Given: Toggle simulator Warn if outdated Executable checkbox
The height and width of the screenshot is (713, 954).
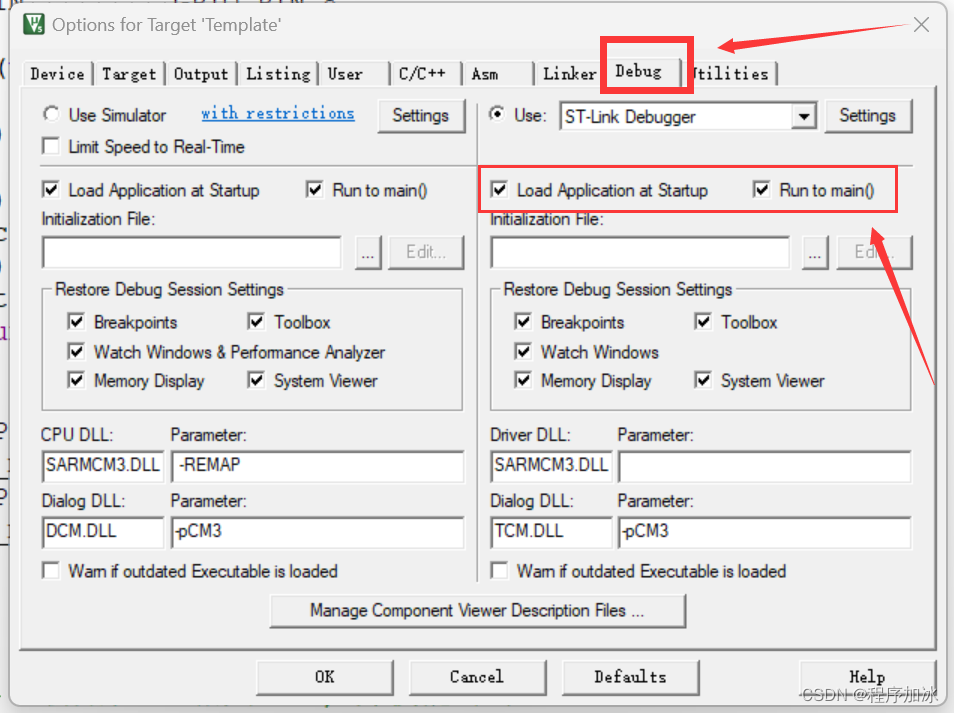Looking at the screenshot, I should (51, 571).
